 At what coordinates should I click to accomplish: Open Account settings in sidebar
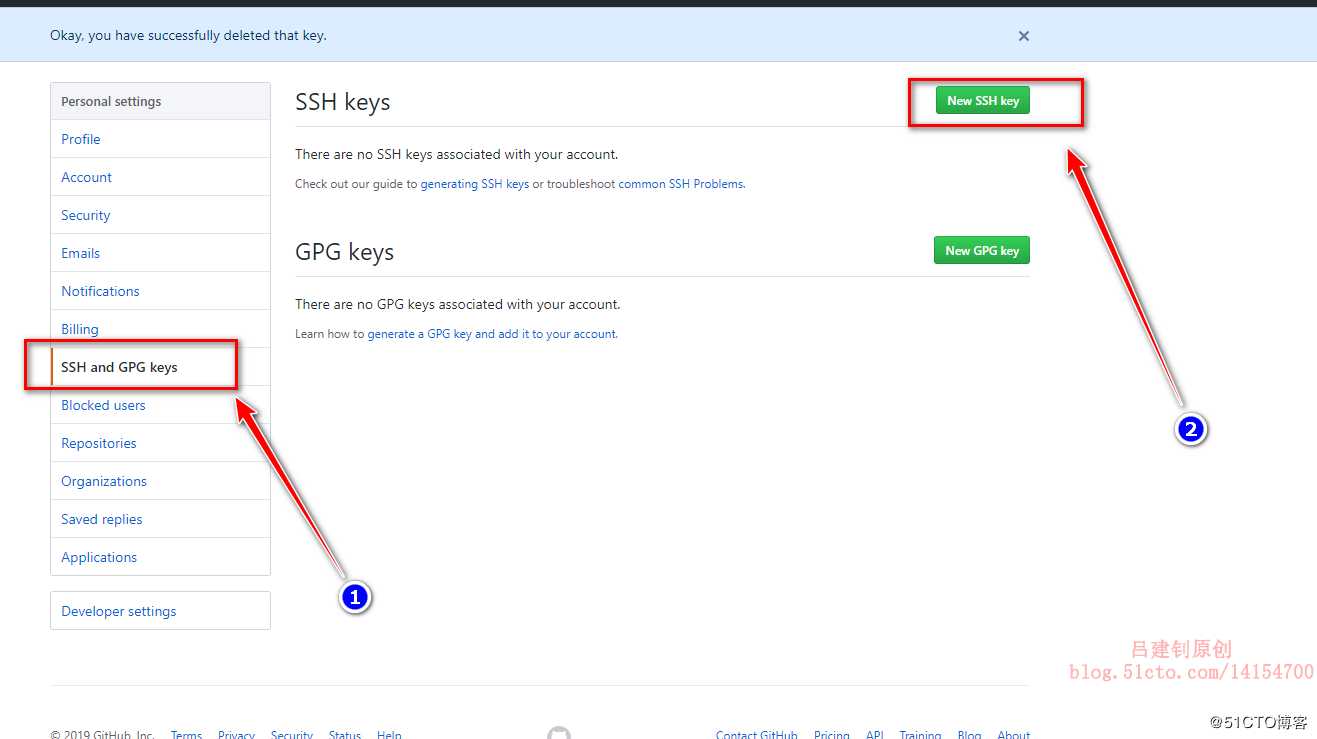(160, 177)
